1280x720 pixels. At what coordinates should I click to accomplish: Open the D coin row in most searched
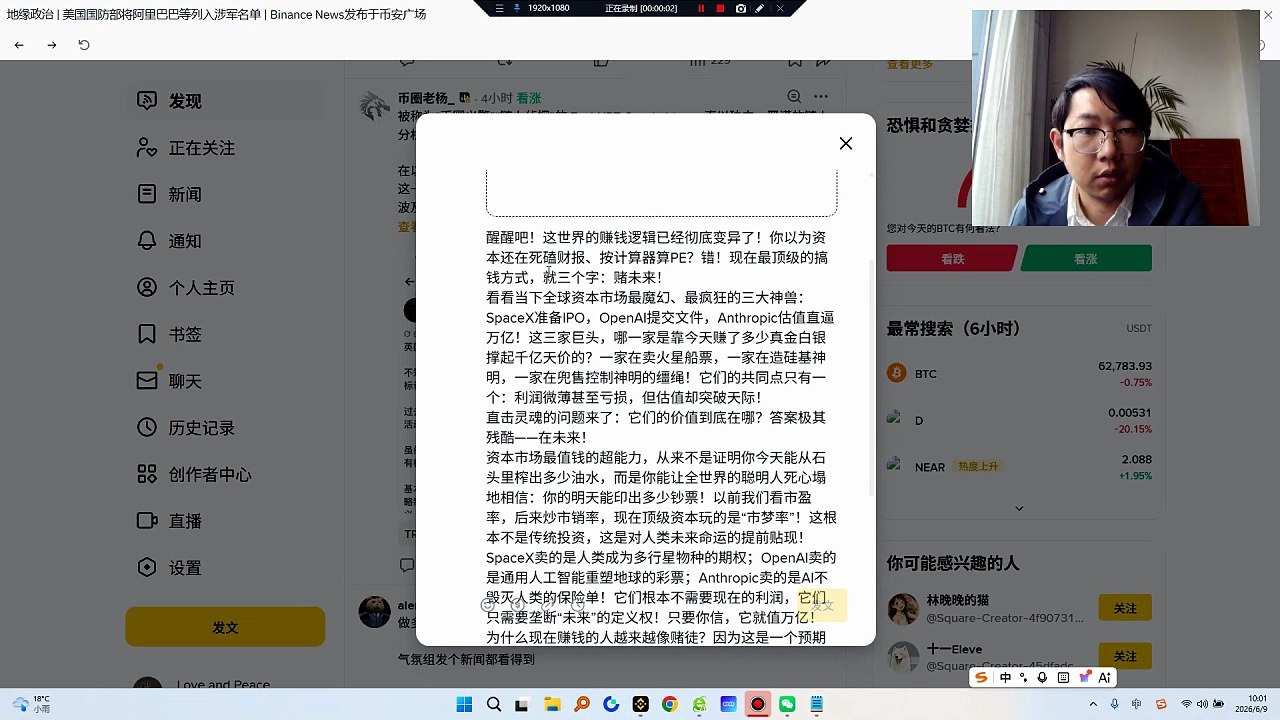[1019, 420]
